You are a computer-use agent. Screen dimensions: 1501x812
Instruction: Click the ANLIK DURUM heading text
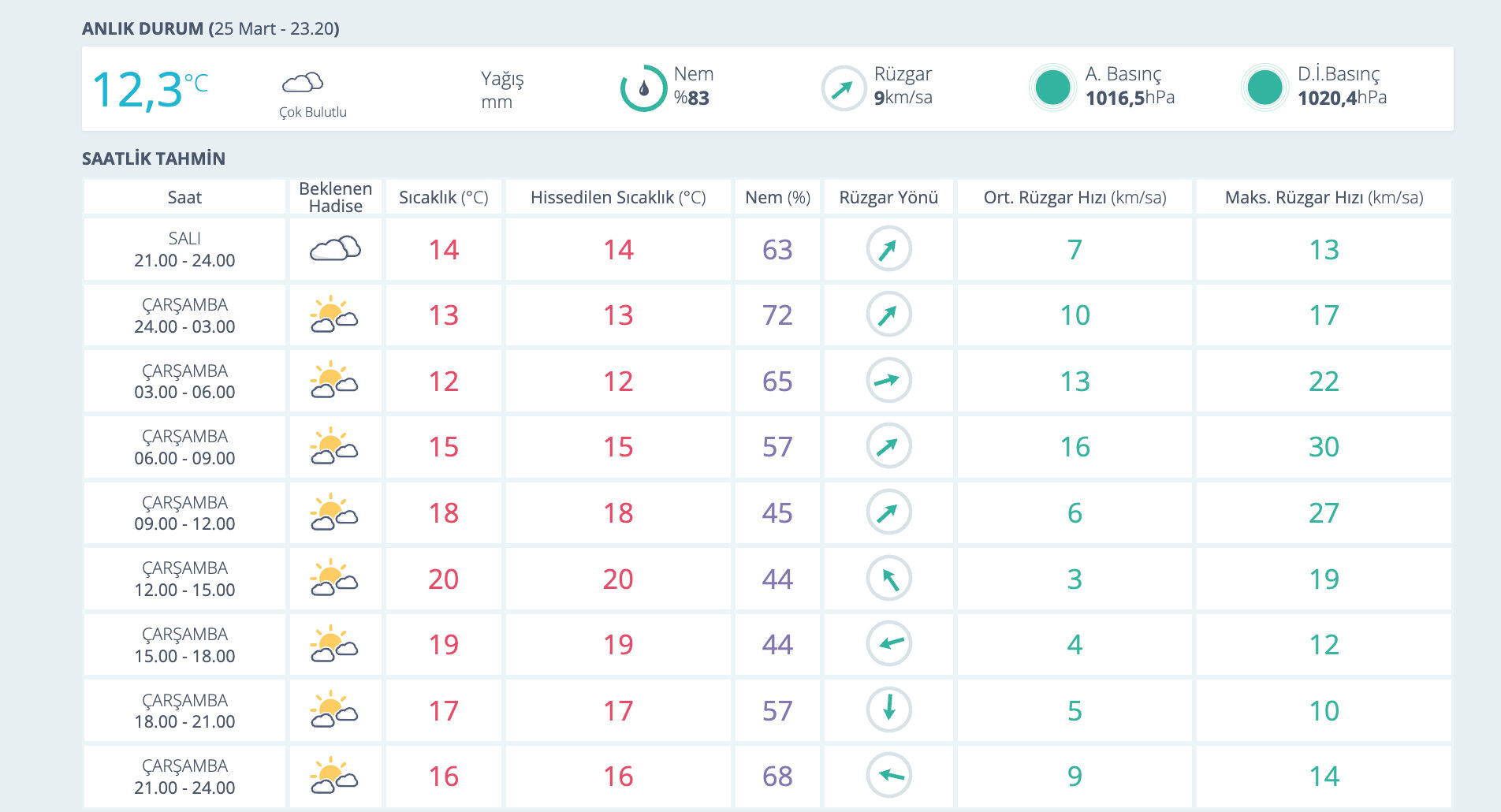coord(143,28)
